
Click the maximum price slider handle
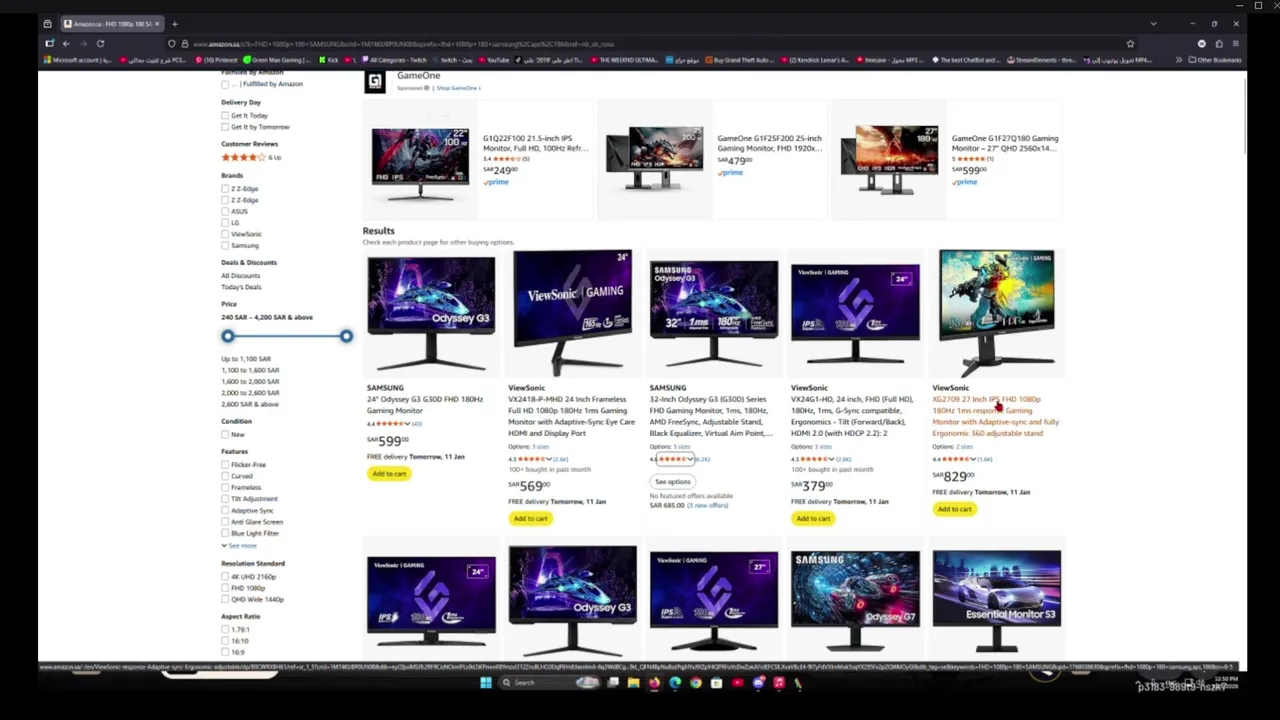coord(346,336)
